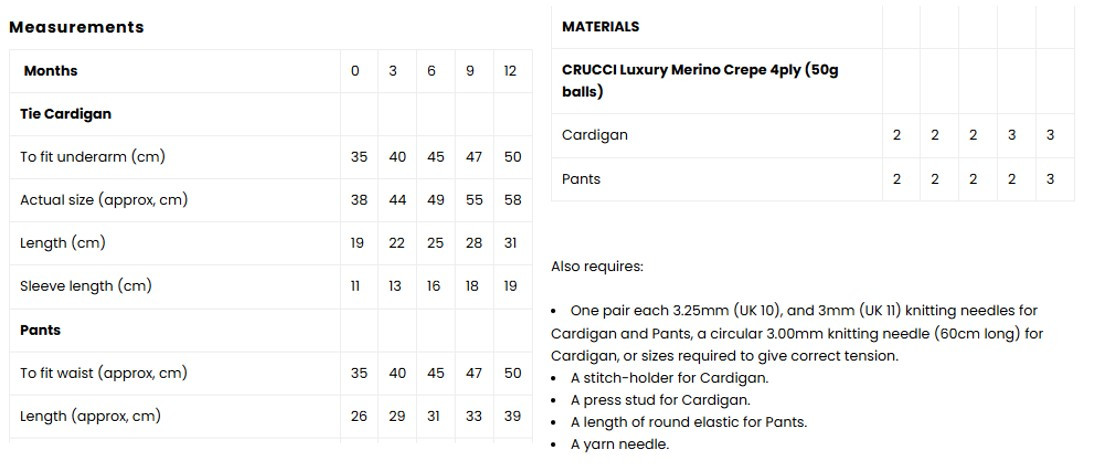Click the Actual size (approx, cm) label
Viewport: 1095px width, 466px height.
[x=104, y=200]
